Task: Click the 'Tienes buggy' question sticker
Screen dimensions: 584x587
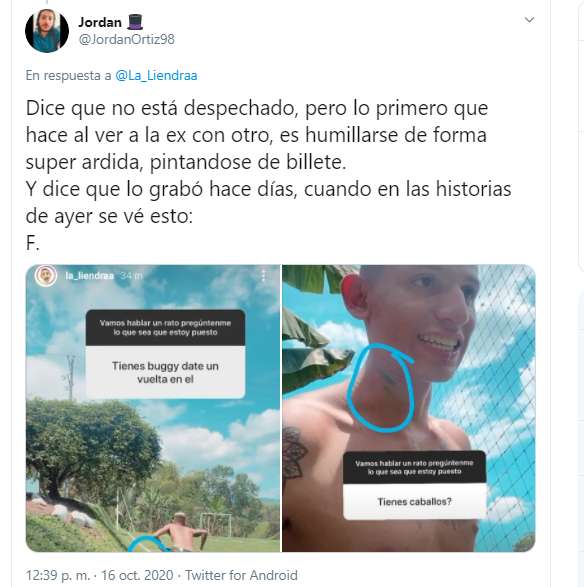Action: (165, 372)
